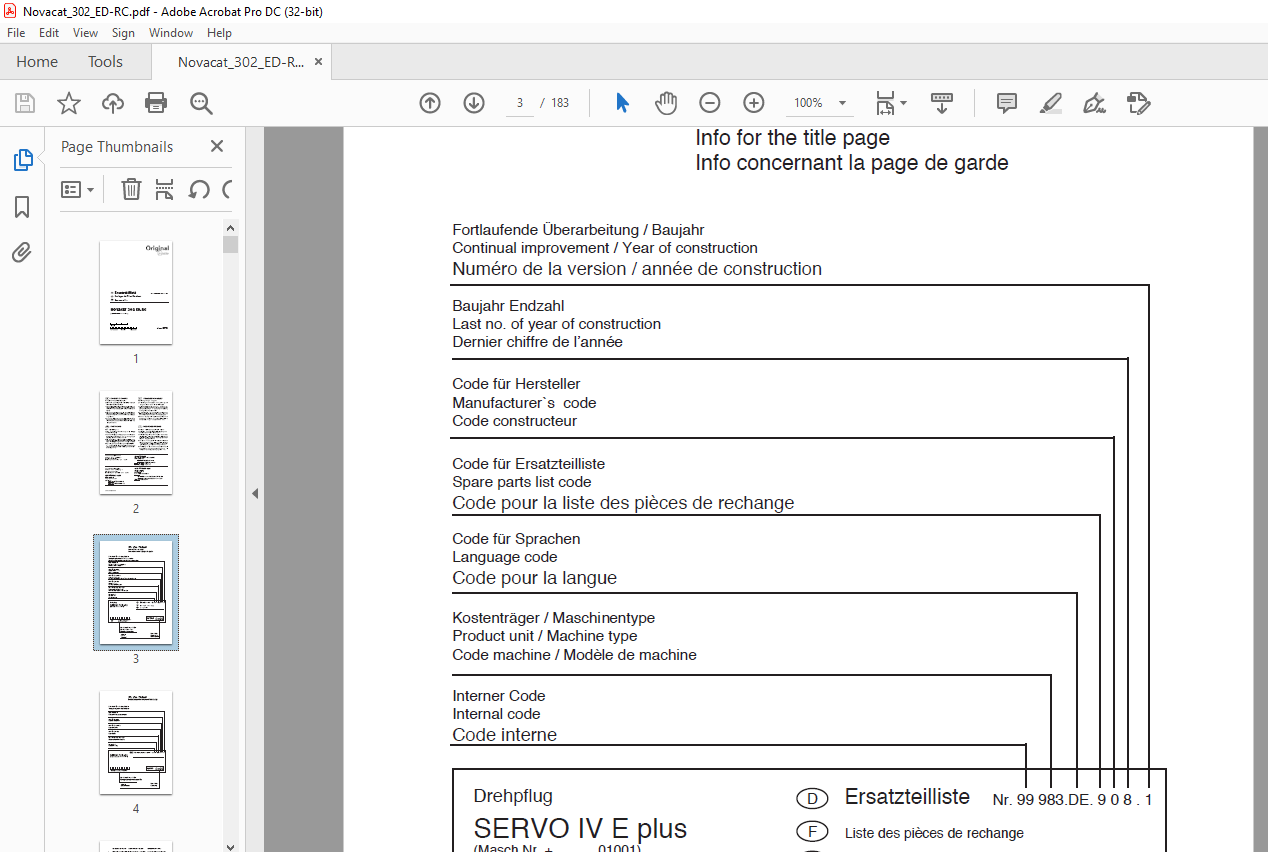Screen dimensions: 1268x852
Task: Activate the Hand pan tool
Action: tap(666, 103)
